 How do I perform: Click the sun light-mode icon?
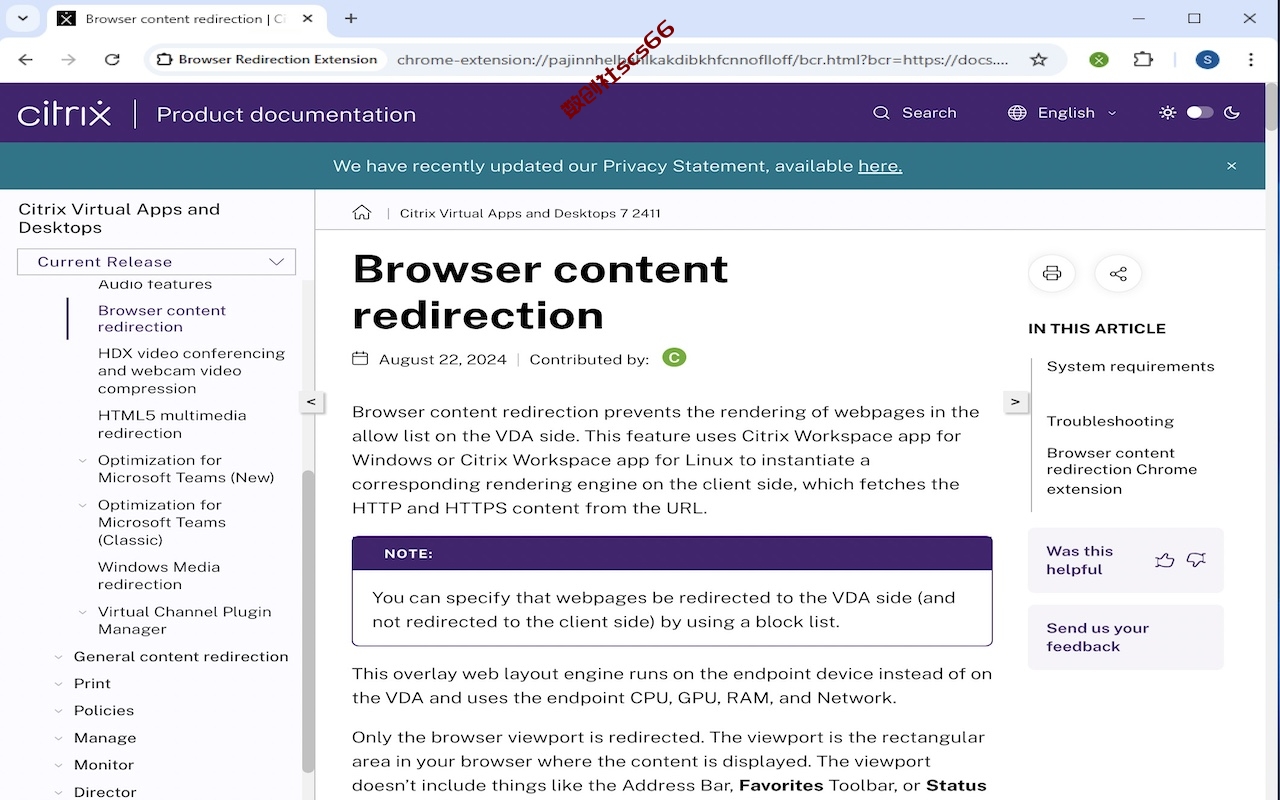1167,113
